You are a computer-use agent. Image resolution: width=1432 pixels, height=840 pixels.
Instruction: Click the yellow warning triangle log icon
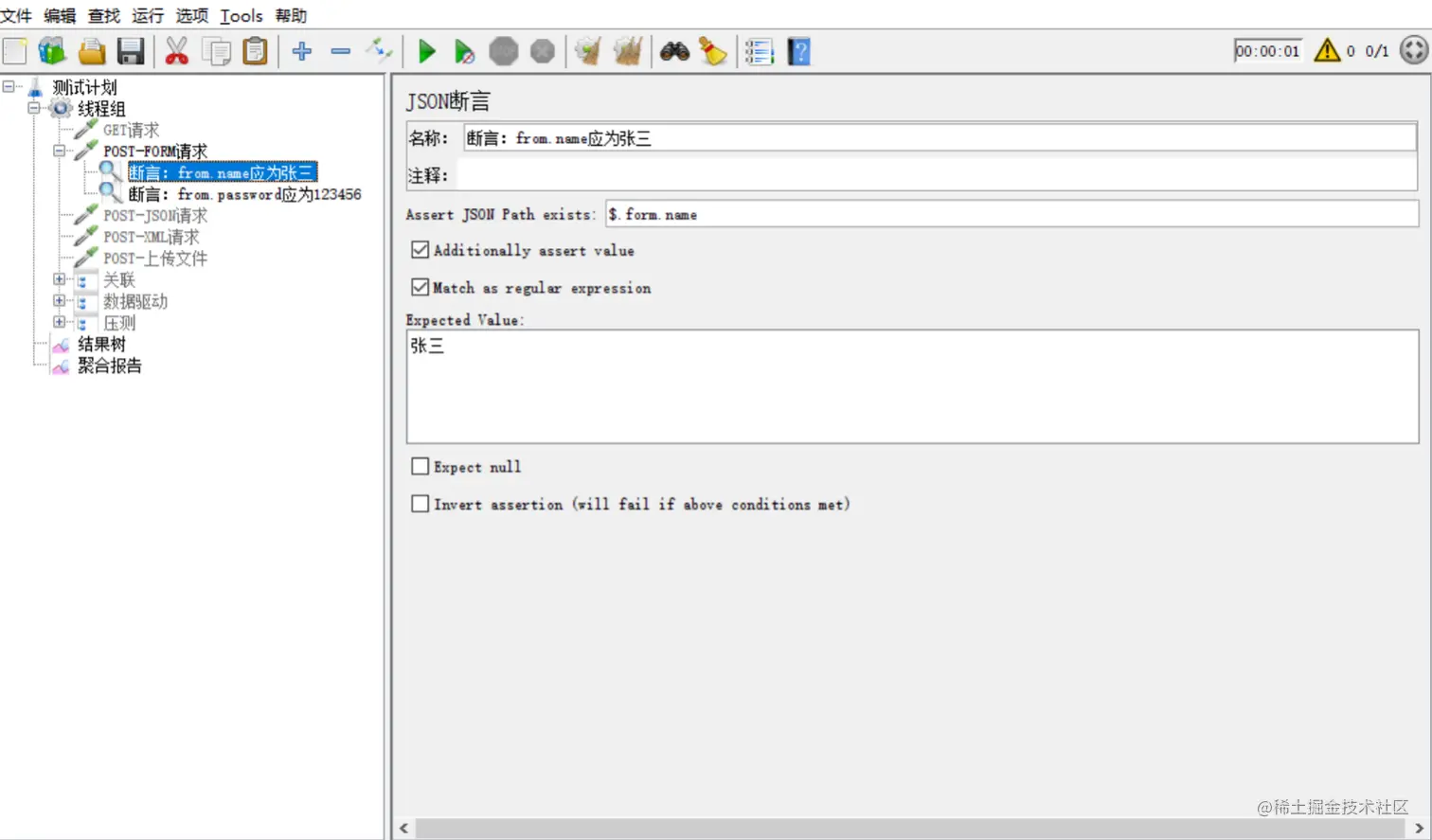pyautogui.click(x=1328, y=50)
